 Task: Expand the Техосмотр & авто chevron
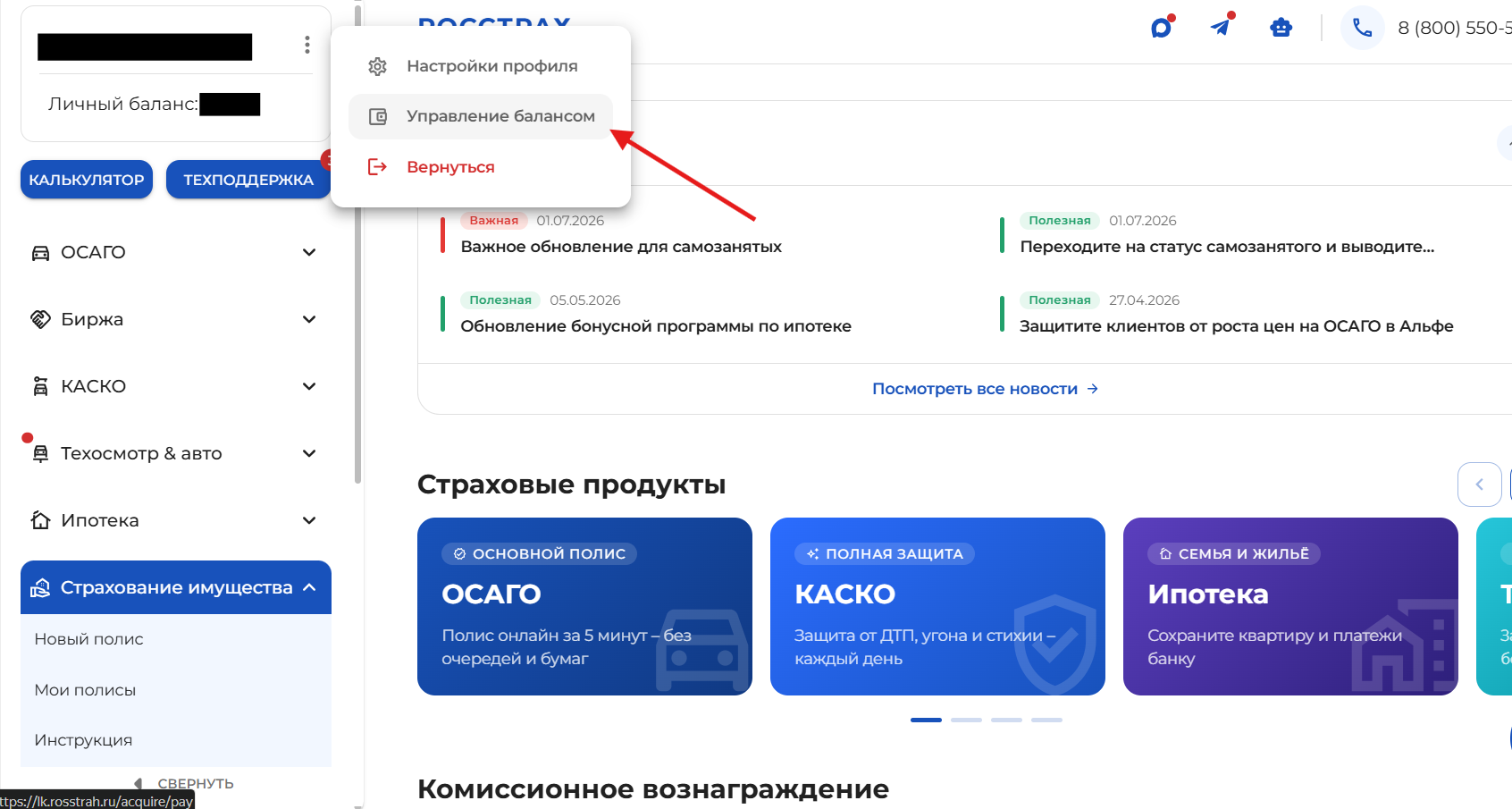point(309,453)
